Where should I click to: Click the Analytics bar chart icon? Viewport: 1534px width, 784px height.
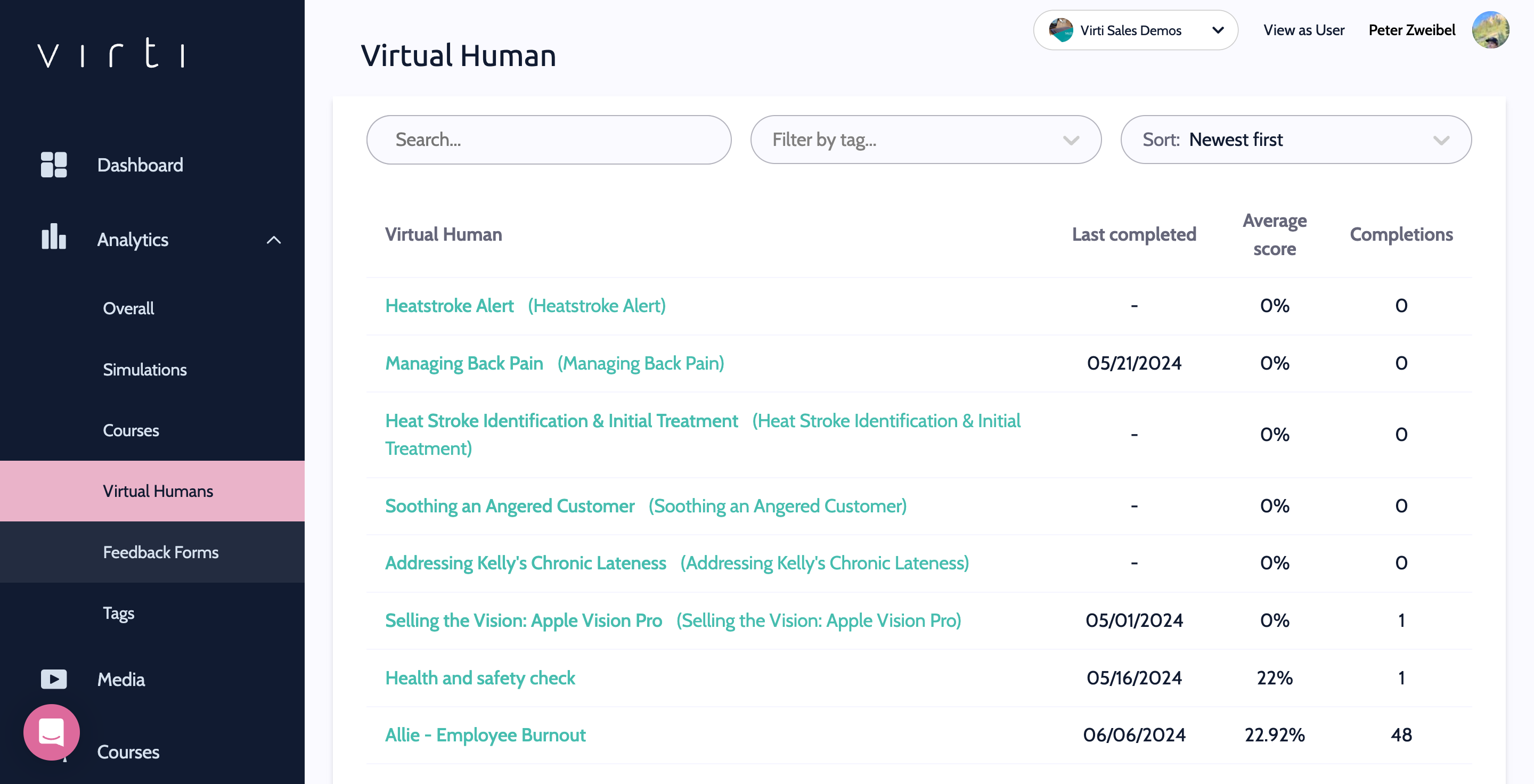click(54, 238)
